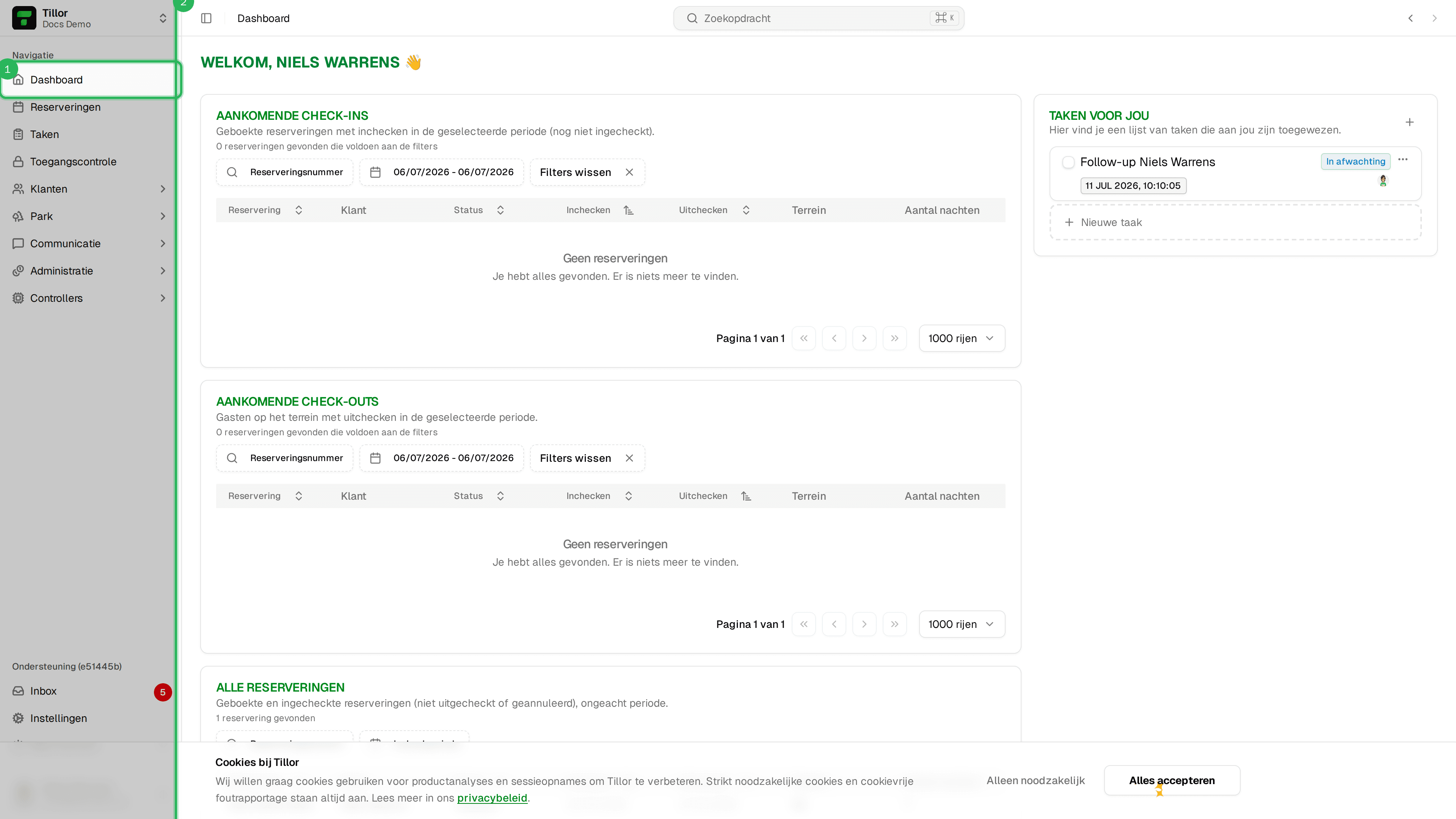Screen dimensions: 1456x819
Task: Open the 1000 rijen dropdown in check-outs
Action: (x=962, y=624)
